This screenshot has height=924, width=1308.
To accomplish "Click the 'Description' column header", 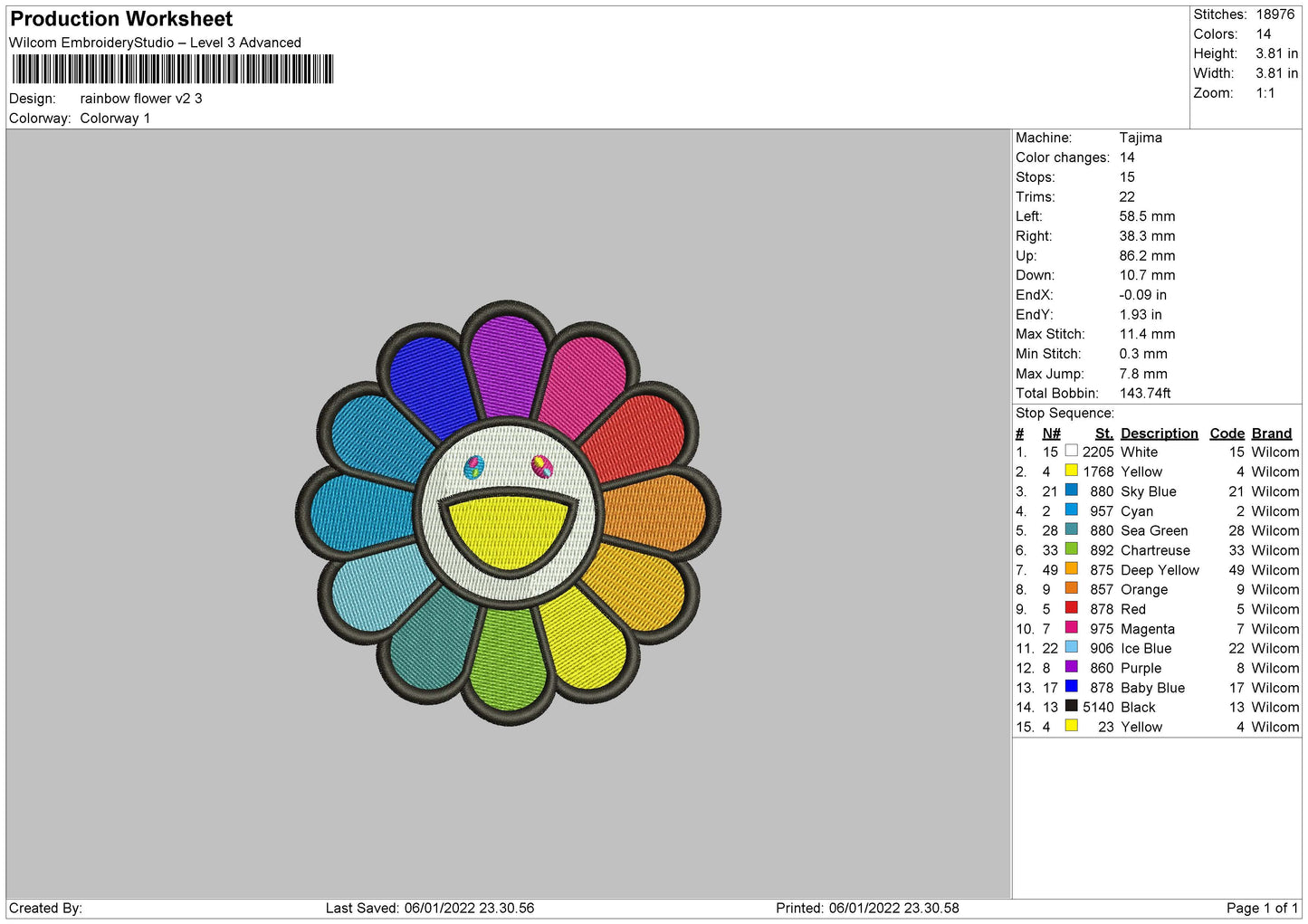I will 1159,433.
